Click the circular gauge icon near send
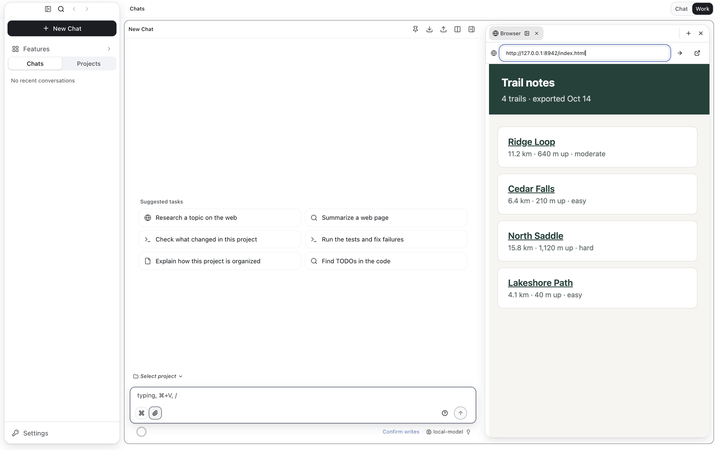720x450 pixels. pos(444,413)
